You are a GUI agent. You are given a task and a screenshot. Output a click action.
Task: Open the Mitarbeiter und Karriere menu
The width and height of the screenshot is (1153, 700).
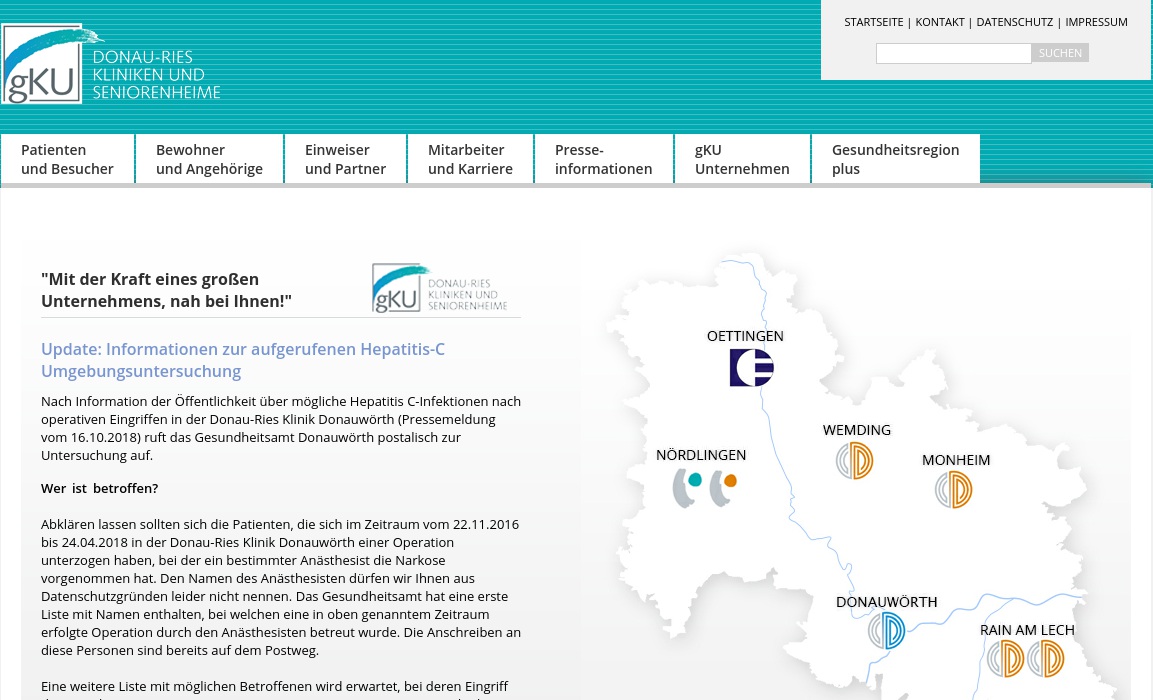(x=470, y=159)
